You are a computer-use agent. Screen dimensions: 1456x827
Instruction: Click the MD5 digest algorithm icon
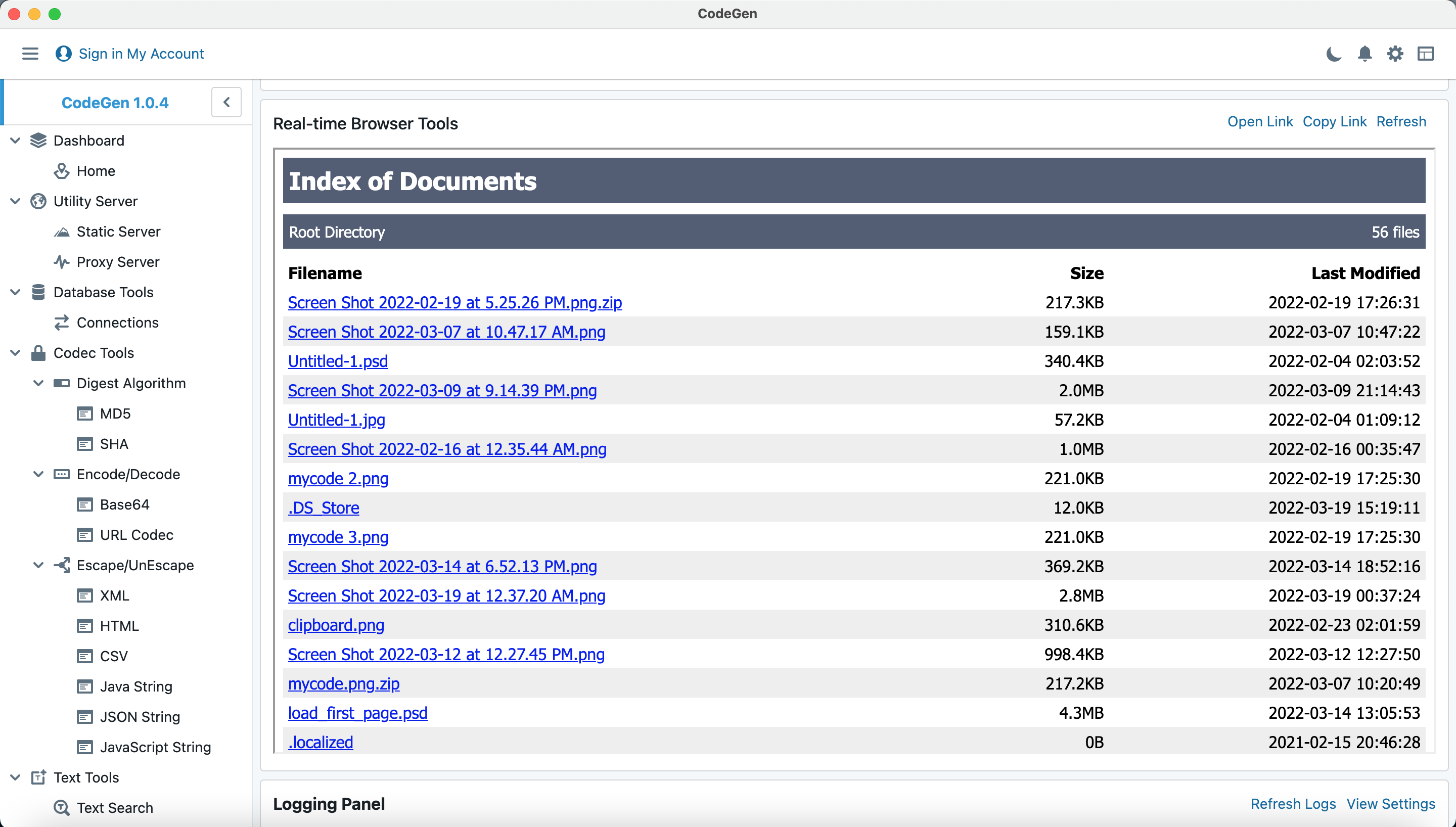[x=85, y=413]
